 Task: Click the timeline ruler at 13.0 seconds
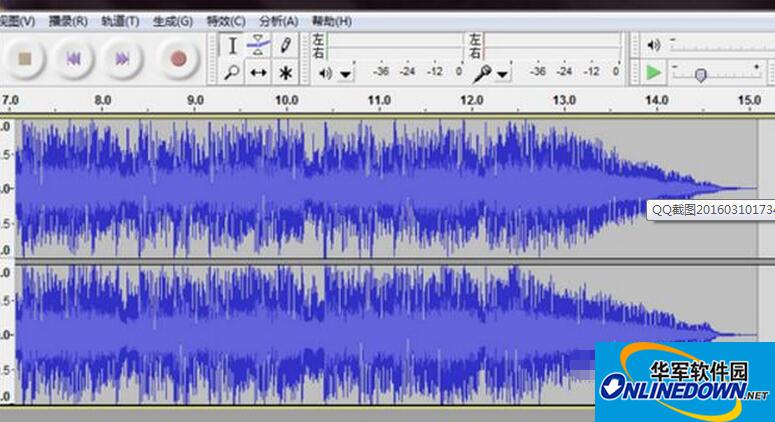pyautogui.click(x=564, y=100)
